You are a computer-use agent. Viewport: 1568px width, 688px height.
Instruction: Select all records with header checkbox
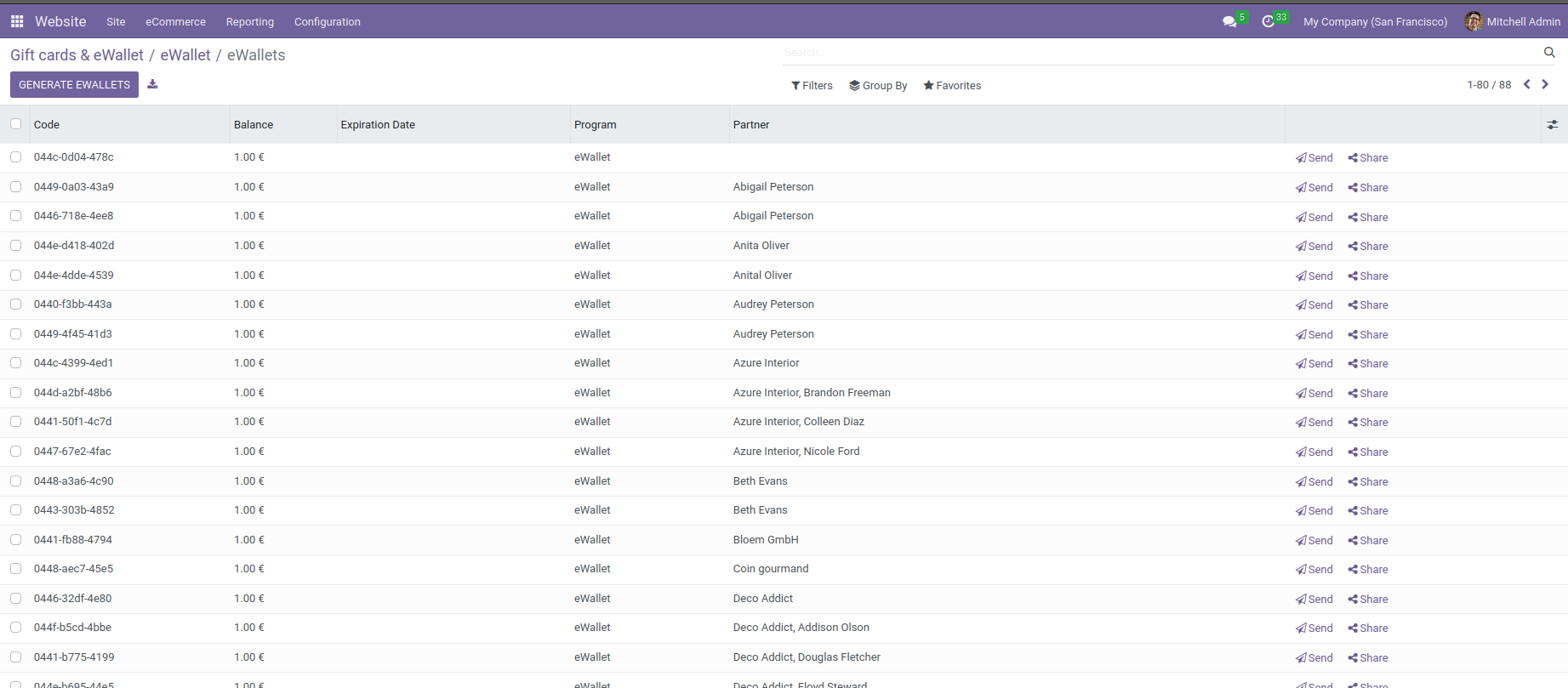pos(15,124)
